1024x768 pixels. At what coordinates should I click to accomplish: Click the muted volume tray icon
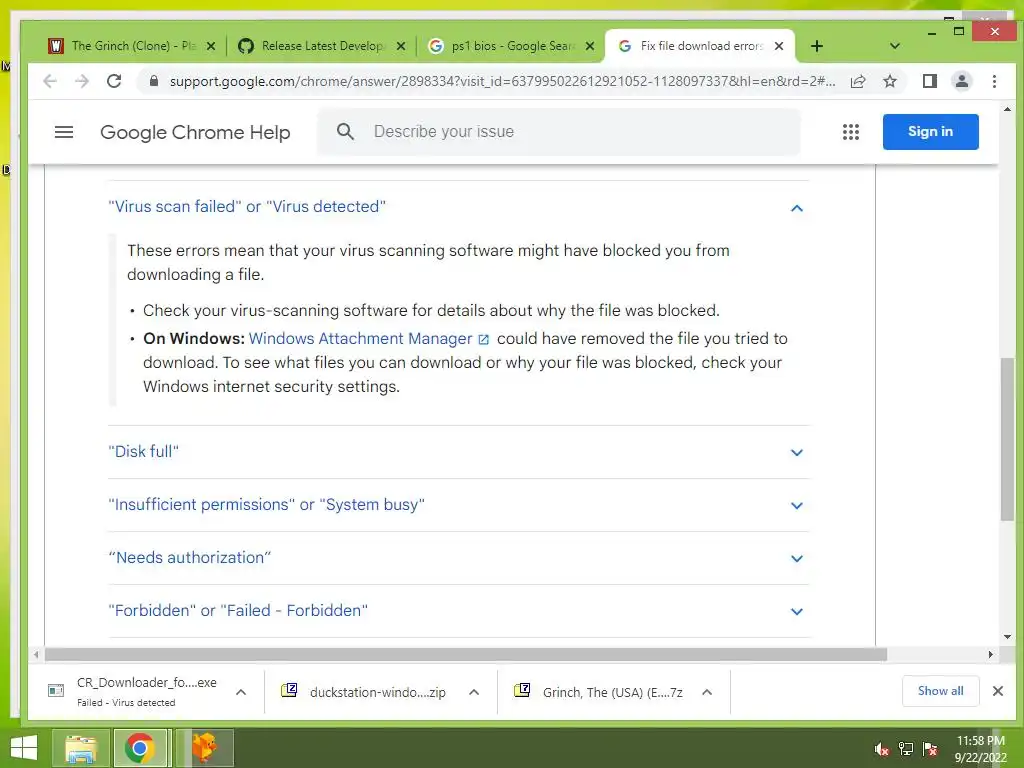click(x=882, y=749)
